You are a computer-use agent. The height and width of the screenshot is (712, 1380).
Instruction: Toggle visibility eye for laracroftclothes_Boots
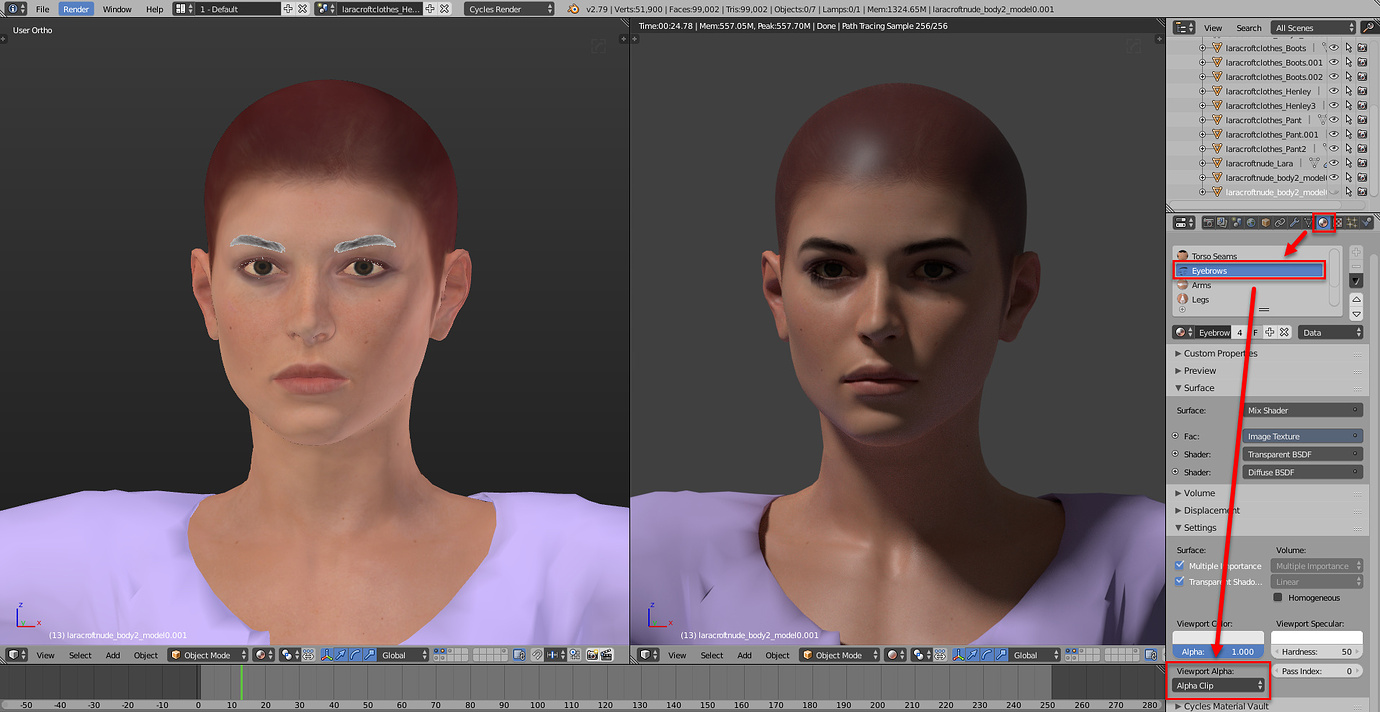click(1333, 47)
